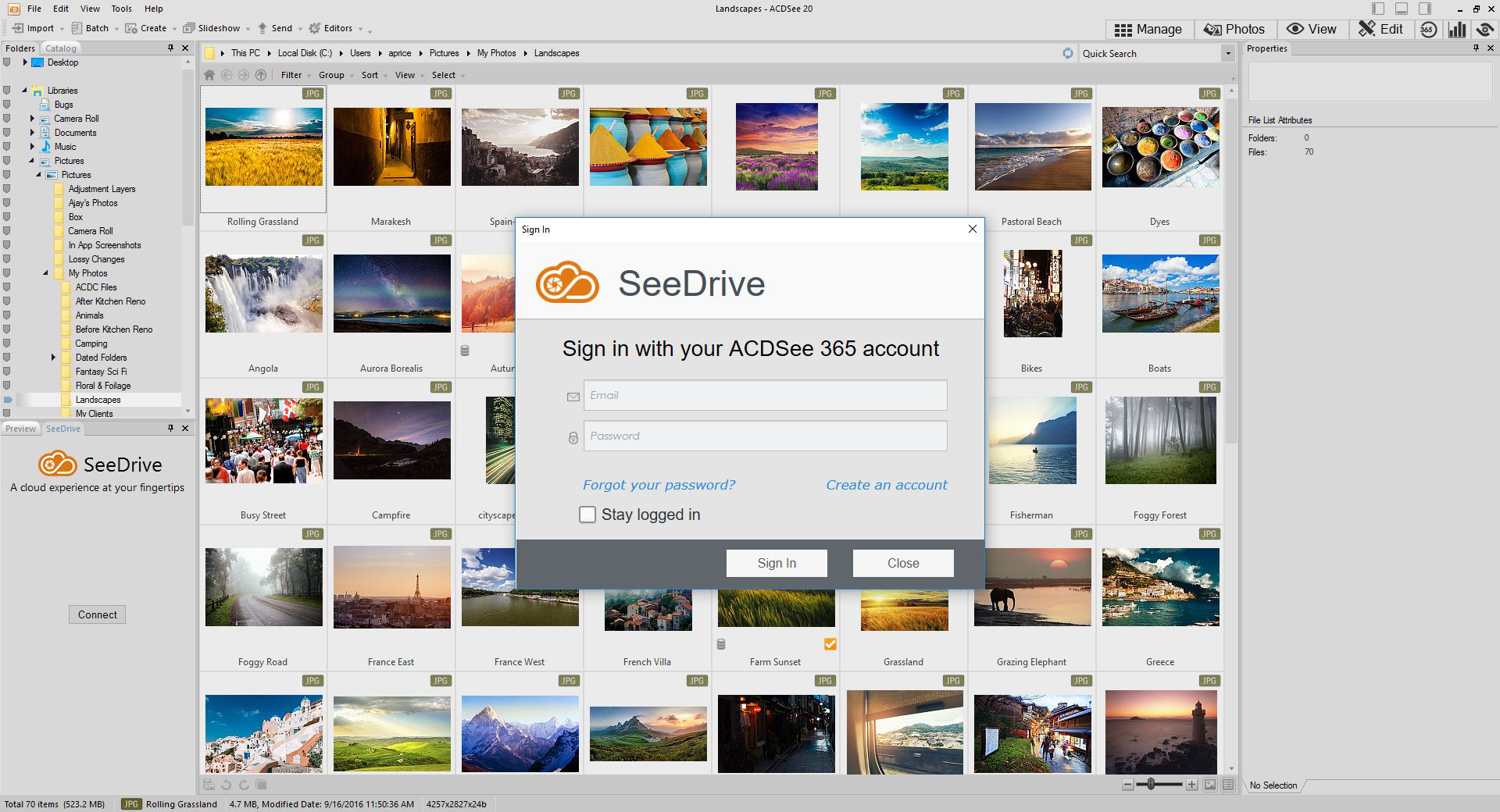Screen dimensions: 1500x812
Task: Toggle Easy-Select marker beside Libraries
Action: pos(7,91)
